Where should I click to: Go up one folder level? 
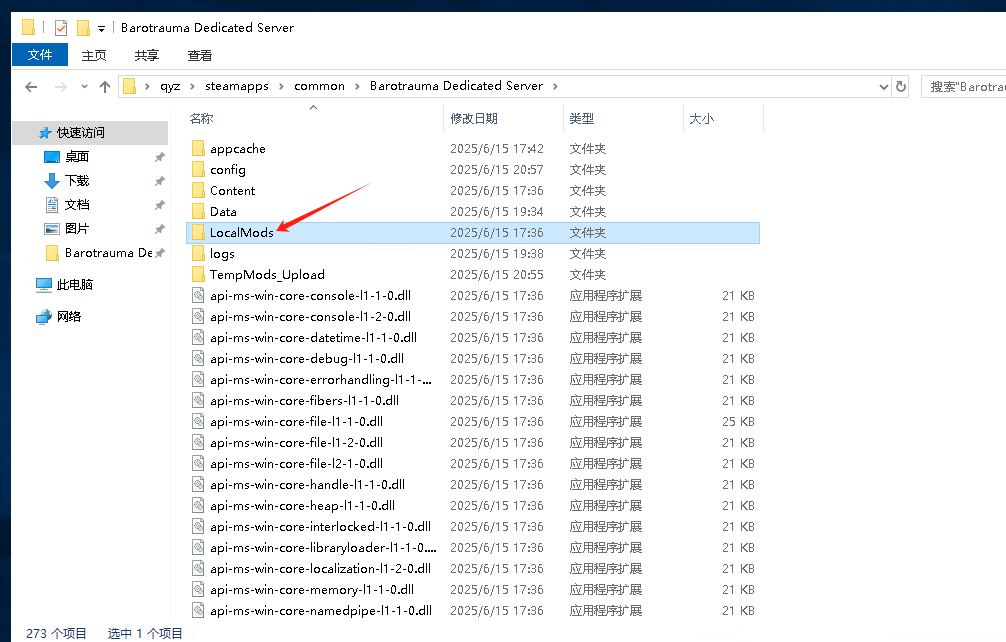click(105, 87)
